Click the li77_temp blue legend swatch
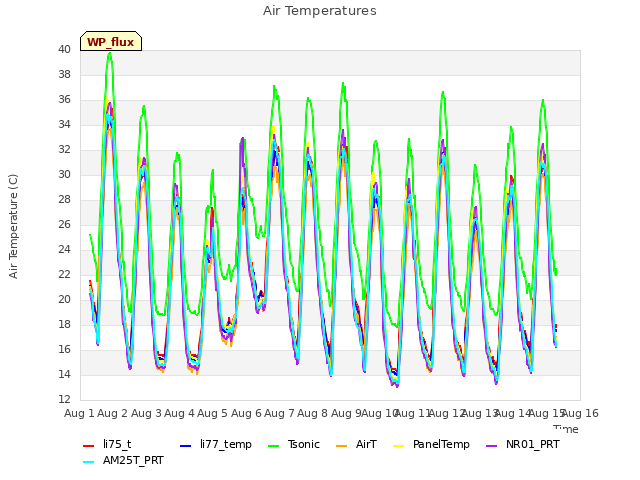The width and height of the screenshot is (640, 480). [186, 446]
